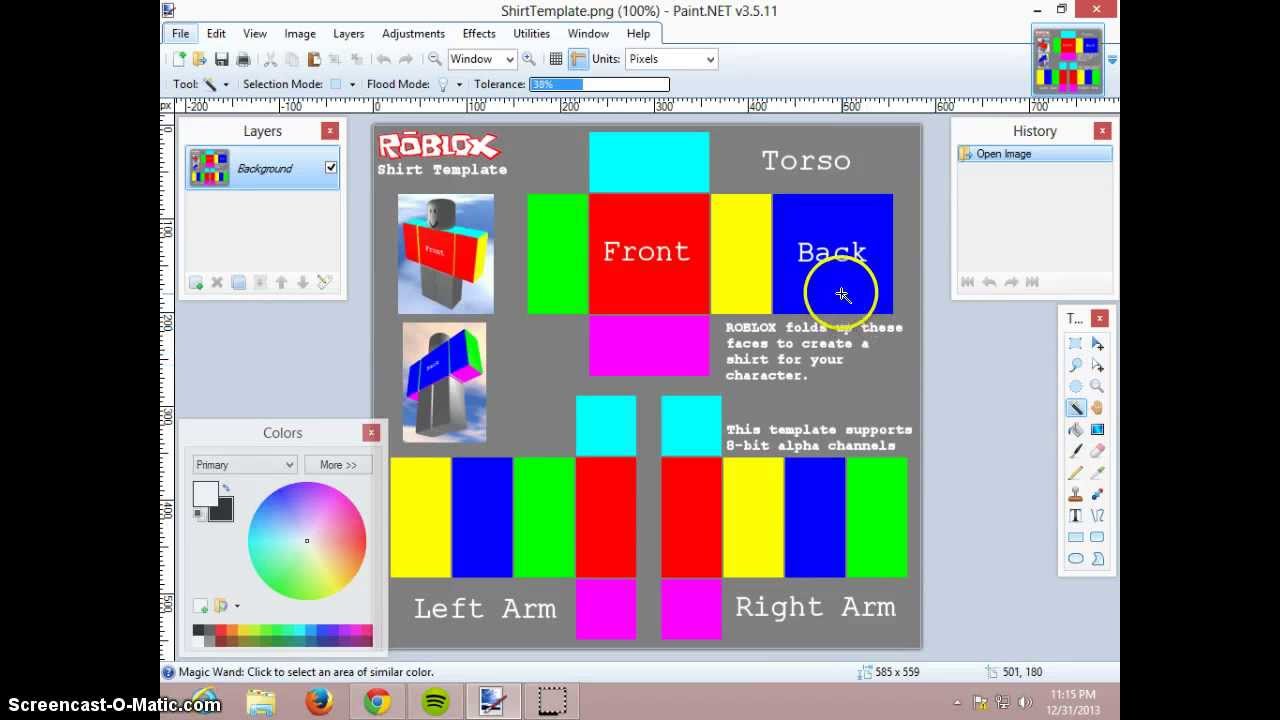
Task: Toggle the rulers button
Action: pyautogui.click(x=578, y=59)
